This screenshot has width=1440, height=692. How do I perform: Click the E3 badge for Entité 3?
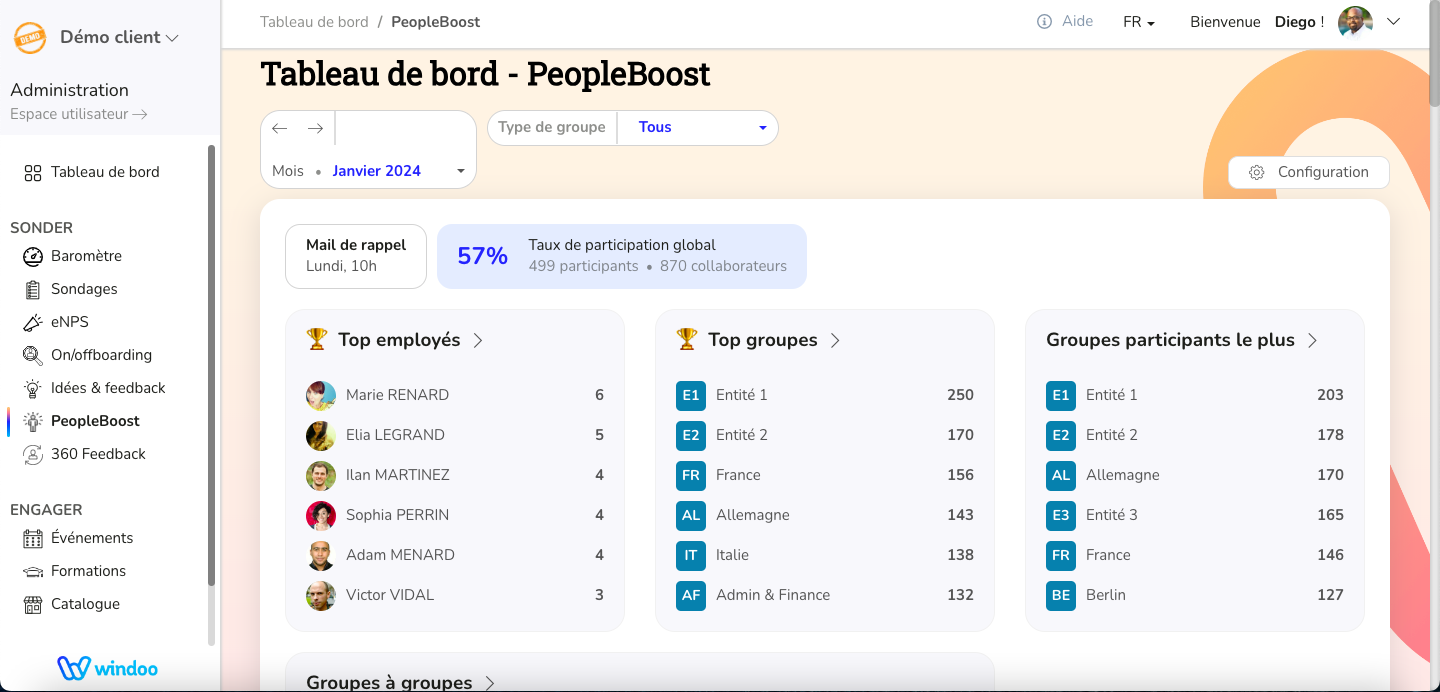pyautogui.click(x=1061, y=515)
